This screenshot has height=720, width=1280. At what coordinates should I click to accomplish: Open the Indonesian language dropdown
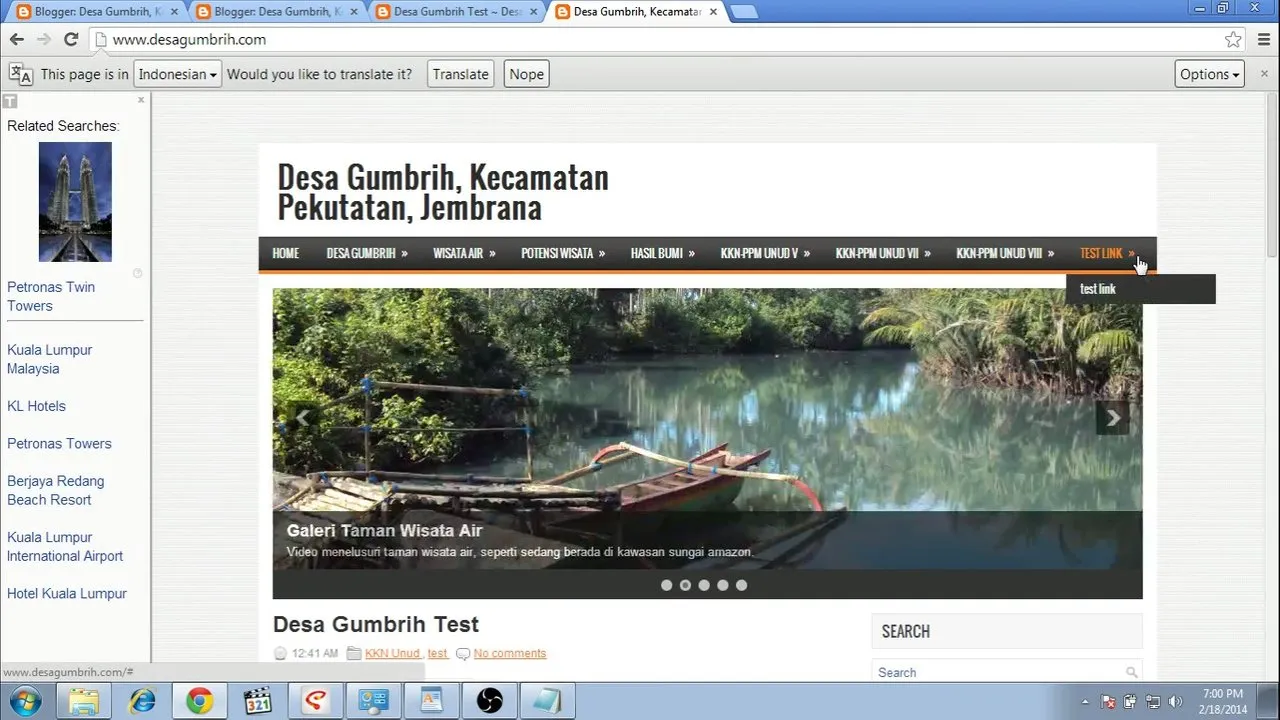coord(177,74)
